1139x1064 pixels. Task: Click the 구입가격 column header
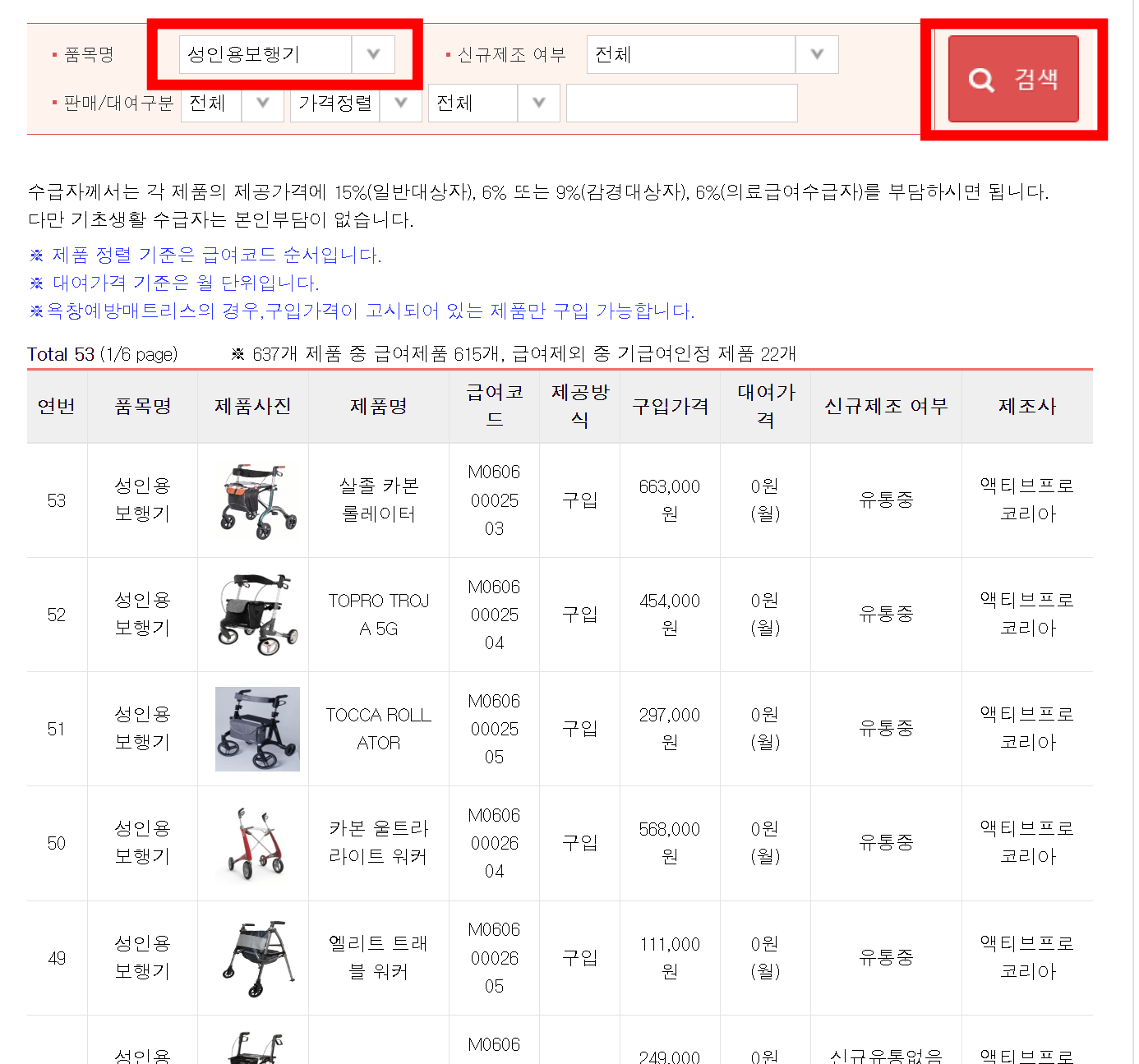coord(670,406)
